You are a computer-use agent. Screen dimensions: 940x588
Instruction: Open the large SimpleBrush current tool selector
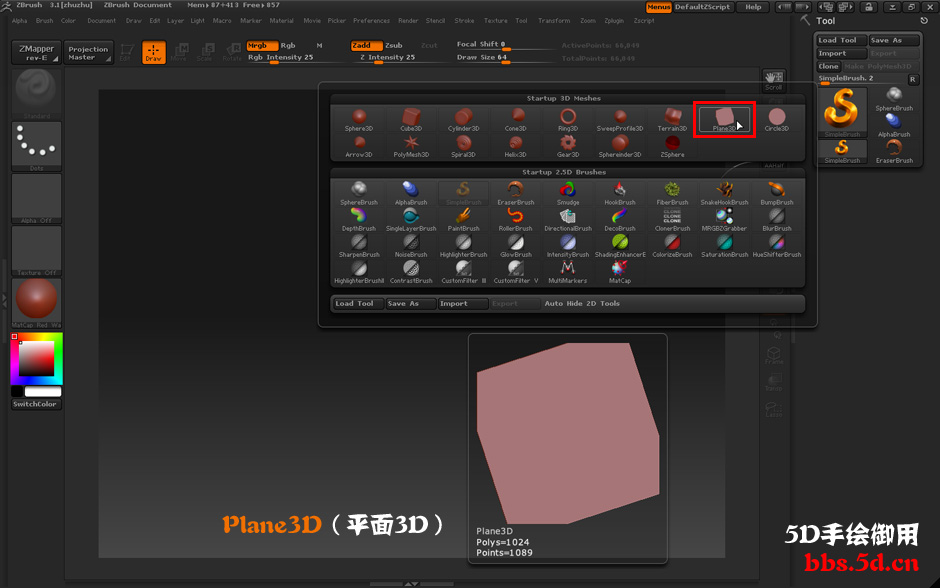click(842, 112)
